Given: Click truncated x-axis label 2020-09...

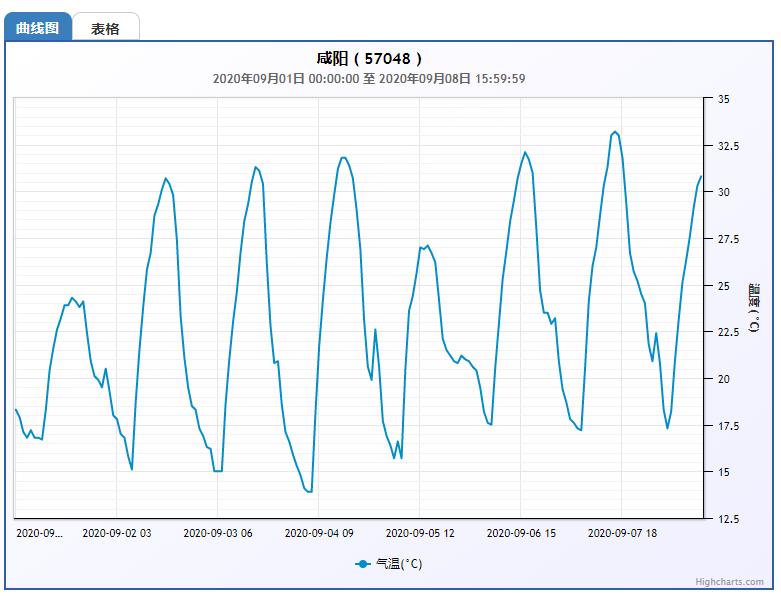Looking at the screenshot, I should pyautogui.click(x=39, y=533).
